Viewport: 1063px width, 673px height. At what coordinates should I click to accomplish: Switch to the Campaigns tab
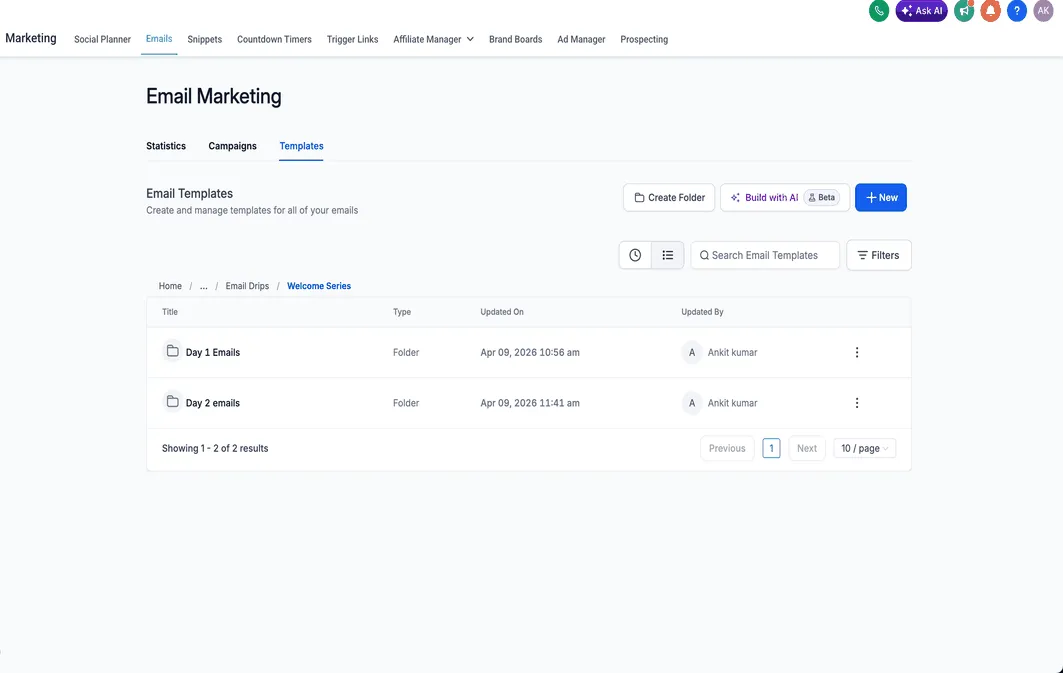pyautogui.click(x=232, y=146)
